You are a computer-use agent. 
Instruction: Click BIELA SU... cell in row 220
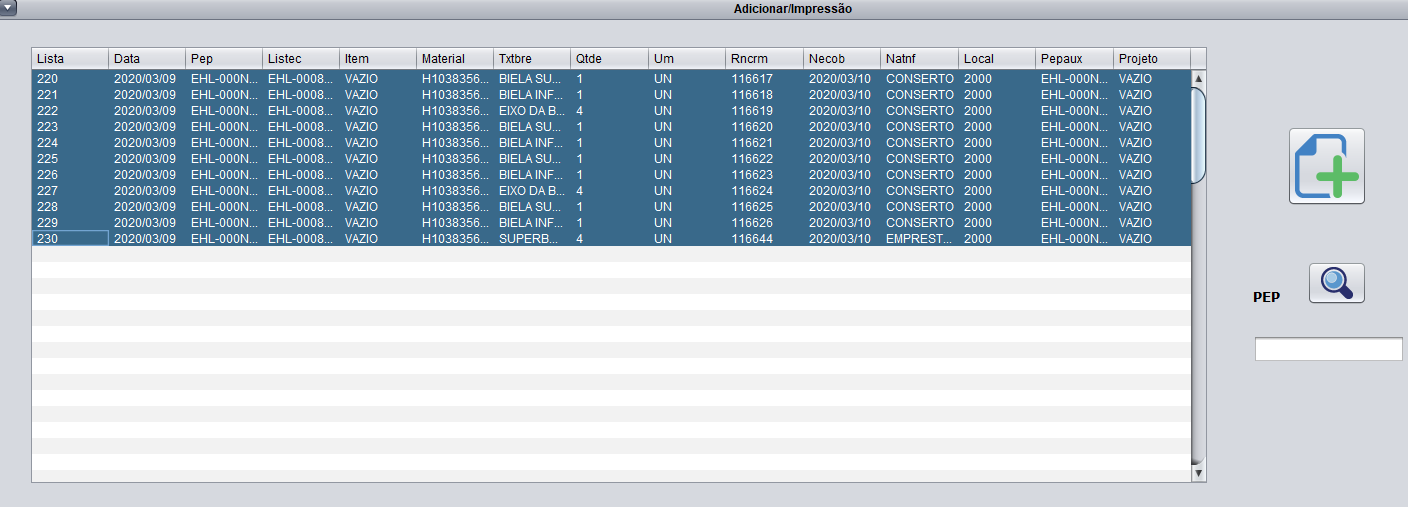[532, 78]
